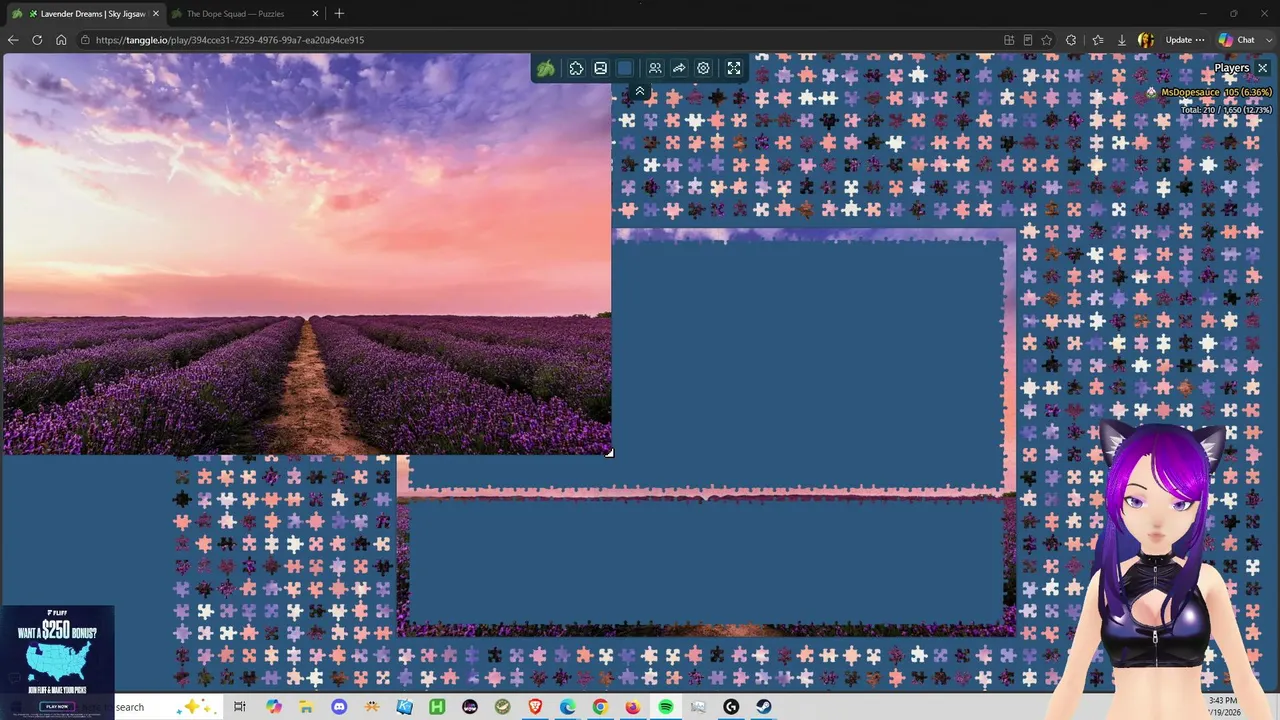This screenshot has height=720, width=1280.
Task: Open Microsoft Edge from the taskbar
Action: click(x=568, y=707)
